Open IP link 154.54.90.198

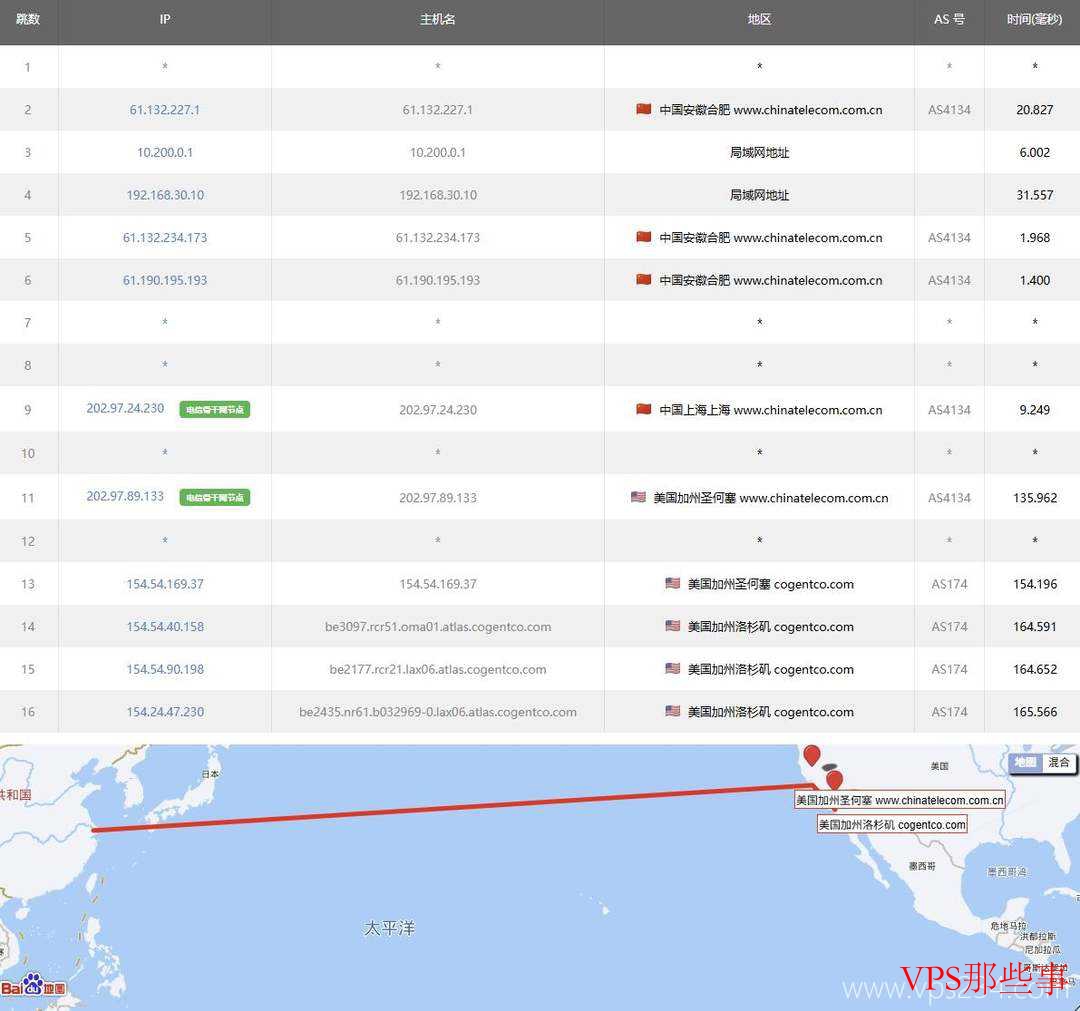click(x=165, y=669)
